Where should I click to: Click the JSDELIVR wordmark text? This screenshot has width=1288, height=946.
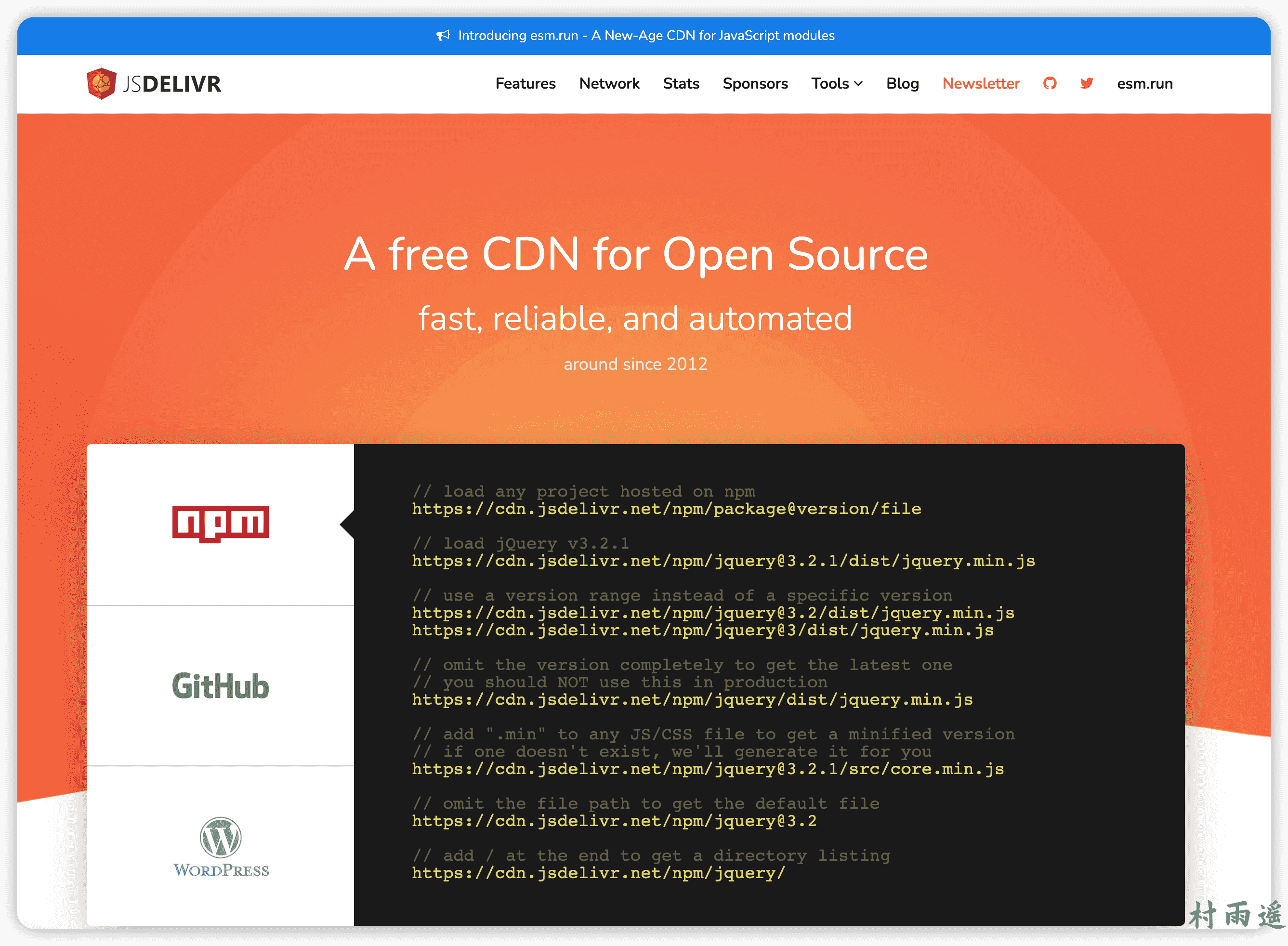172,84
